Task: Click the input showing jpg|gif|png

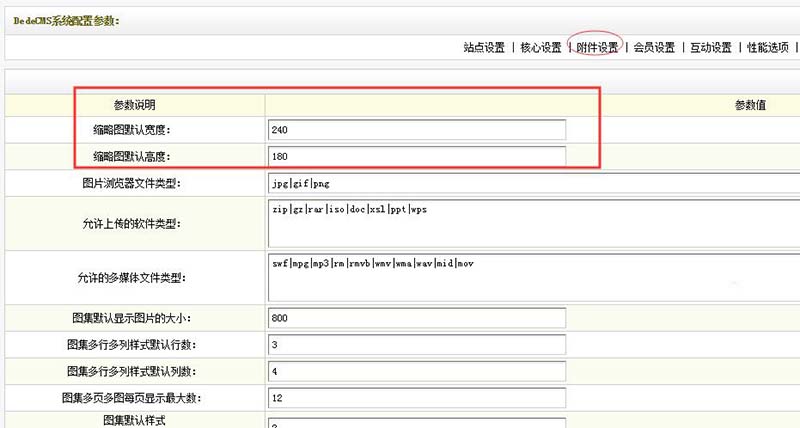Action: point(416,183)
